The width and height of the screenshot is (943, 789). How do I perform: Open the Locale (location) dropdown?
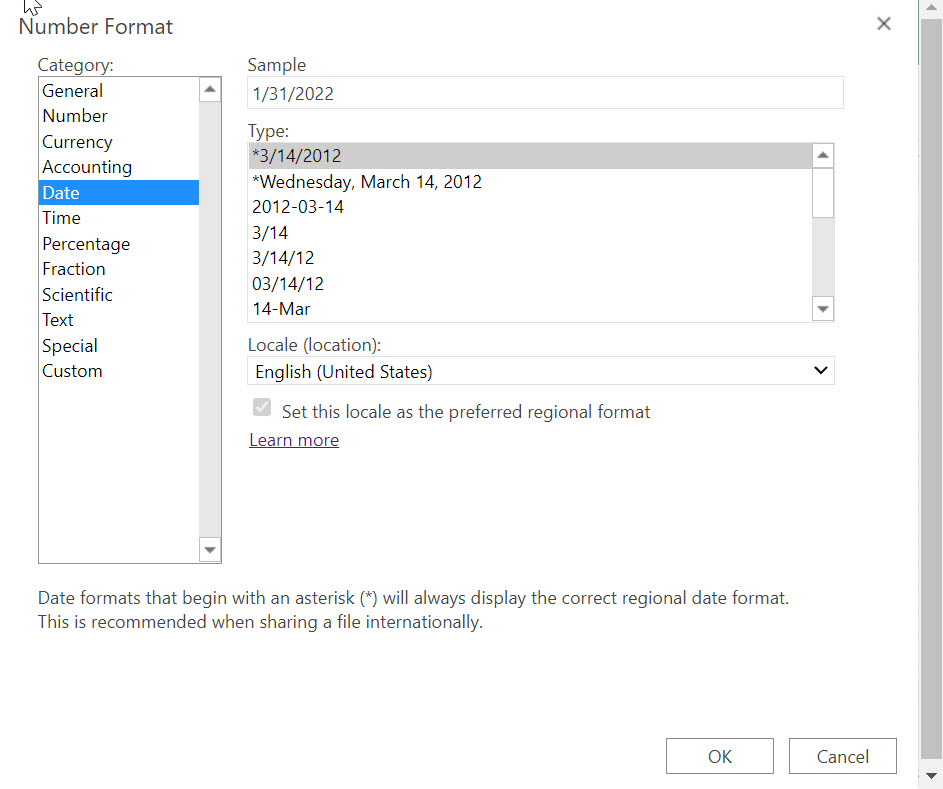point(820,370)
